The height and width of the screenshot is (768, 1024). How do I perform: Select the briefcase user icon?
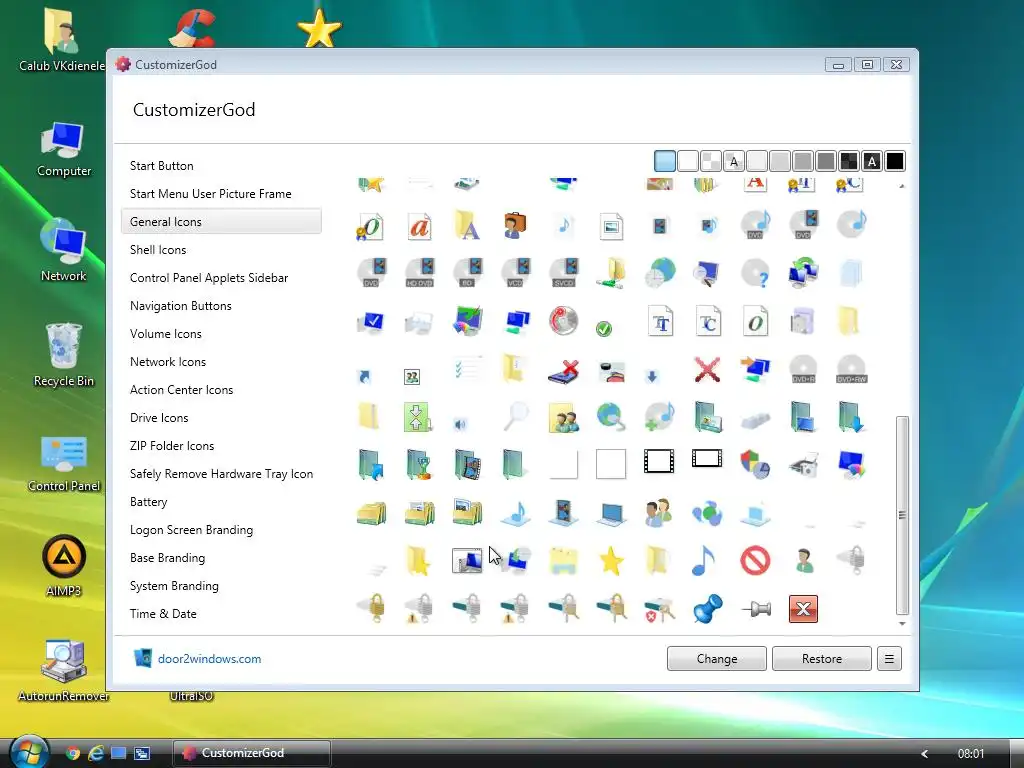(x=515, y=225)
